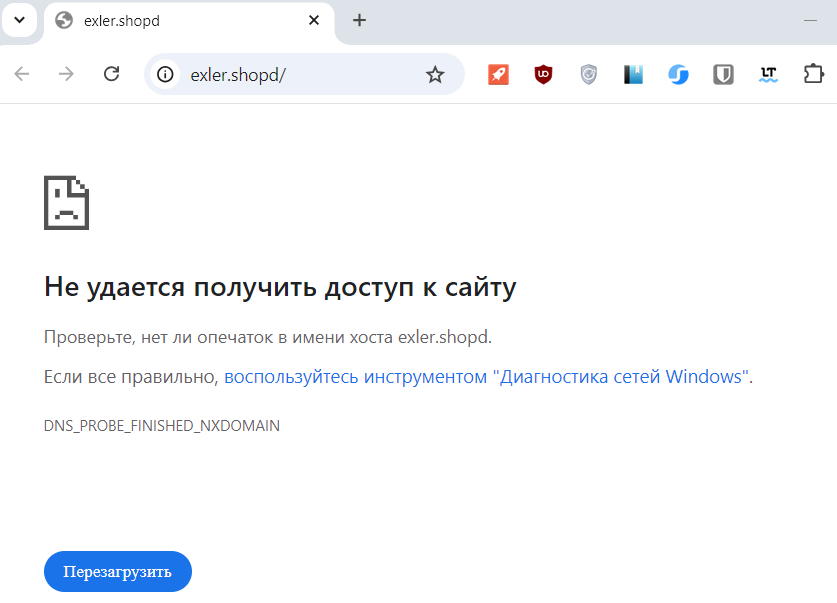Click the forward navigation arrow
This screenshot has width=837, height=603.
pyautogui.click(x=67, y=74)
